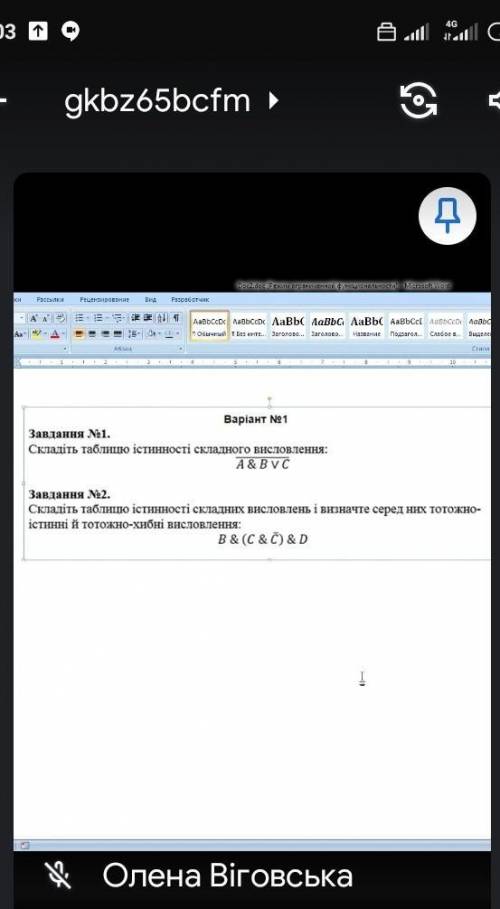The image size is (500, 909).
Task: Toggle the show paragraph marks pilcrow
Action: pyautogui.click(x=176, y=318)
